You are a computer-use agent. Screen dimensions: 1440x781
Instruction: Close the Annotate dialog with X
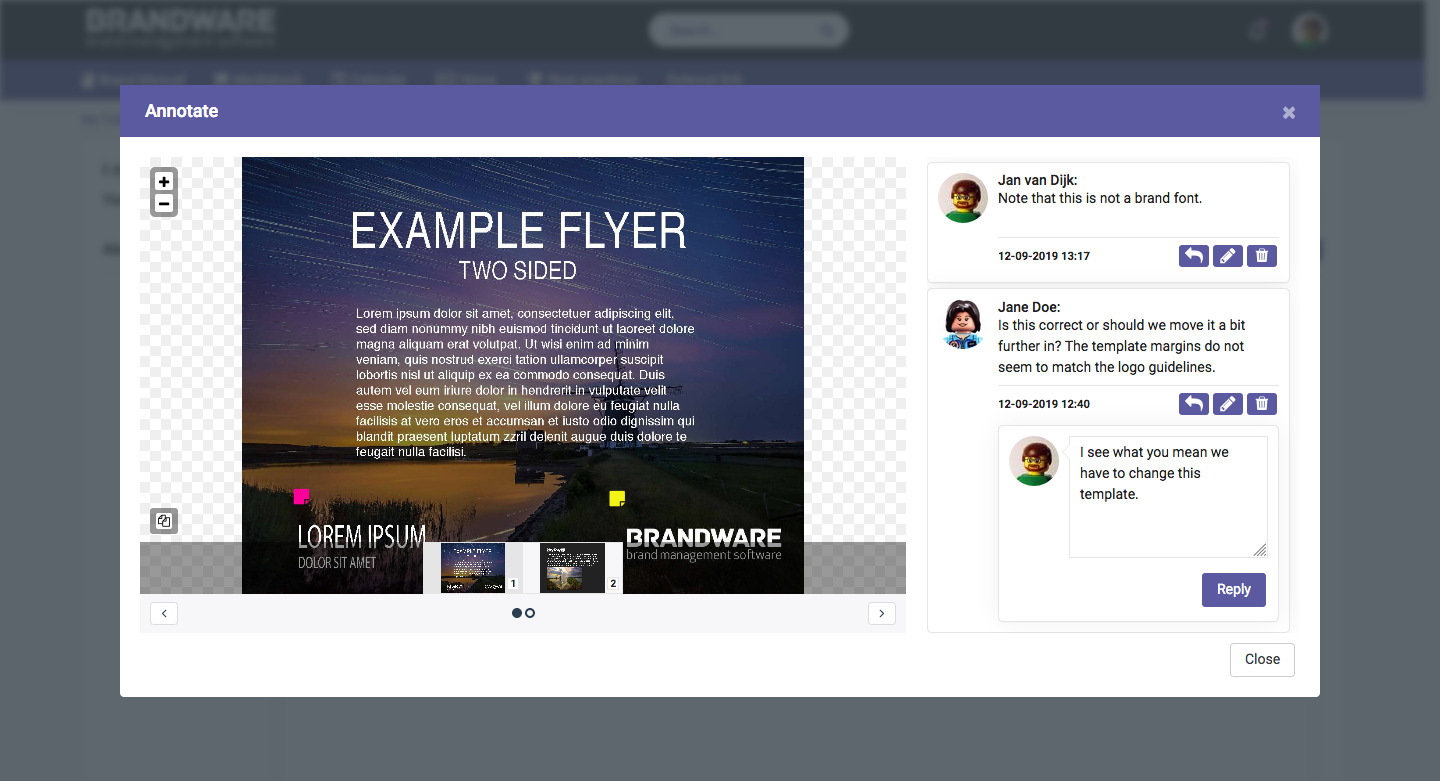tap(1289, 113)
